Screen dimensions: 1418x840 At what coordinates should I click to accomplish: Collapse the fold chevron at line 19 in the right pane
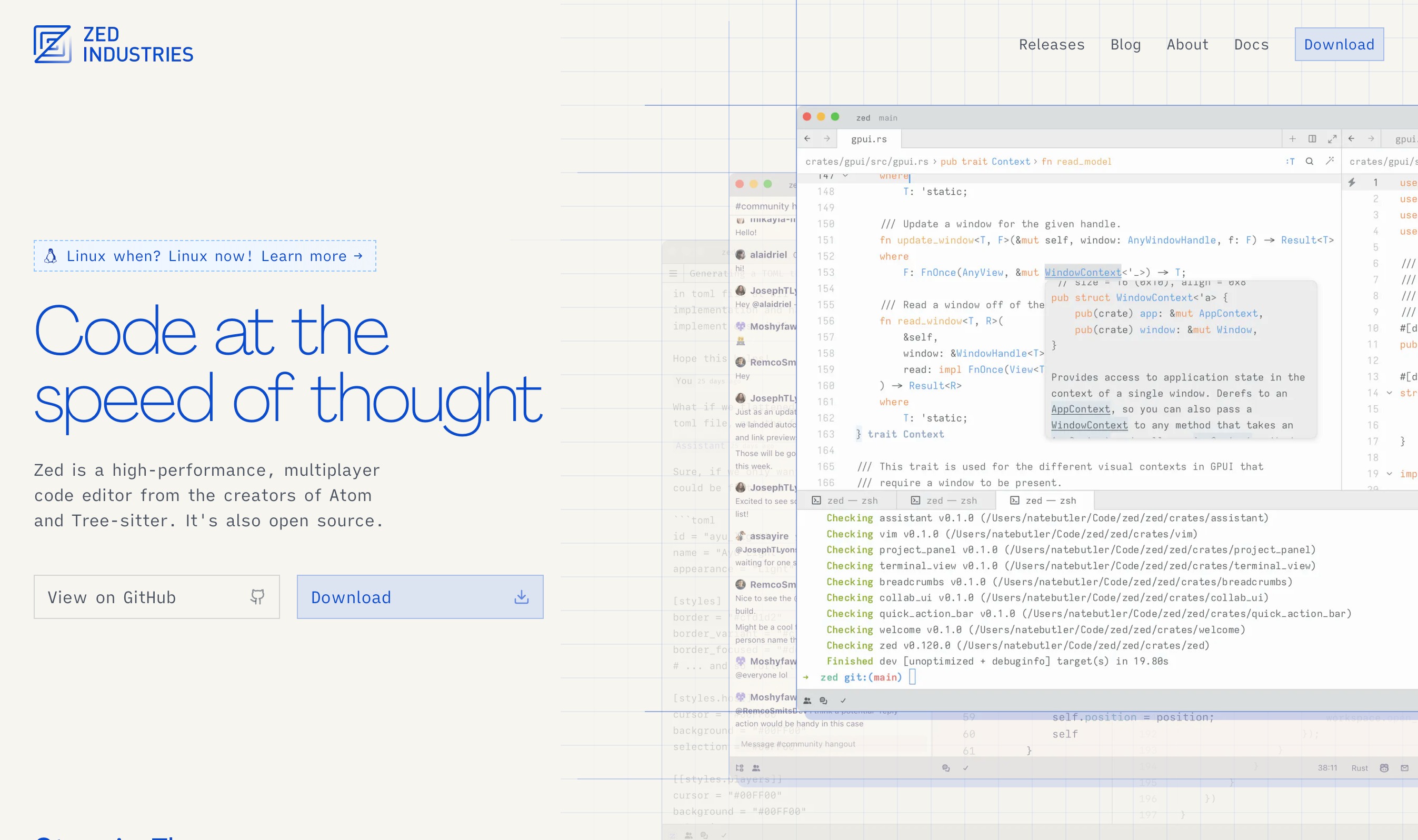click(1389, 474)
